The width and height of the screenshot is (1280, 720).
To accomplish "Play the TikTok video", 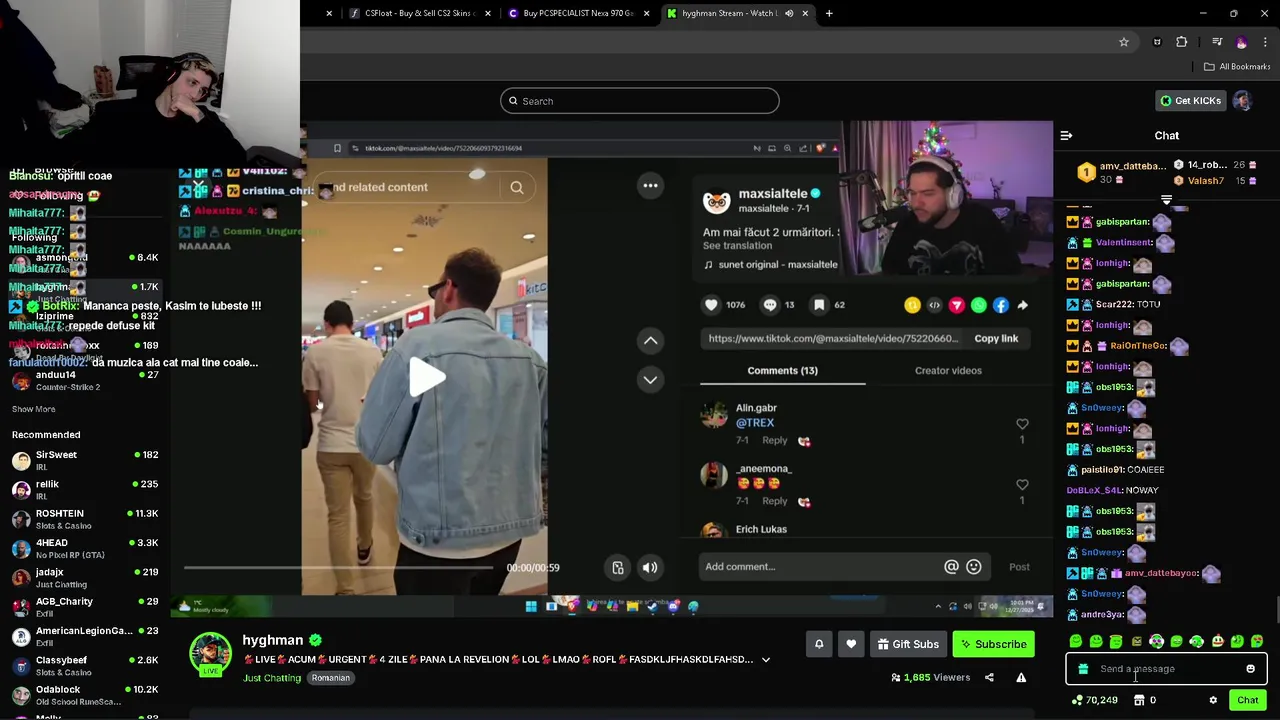I will (x=427, y=377).
